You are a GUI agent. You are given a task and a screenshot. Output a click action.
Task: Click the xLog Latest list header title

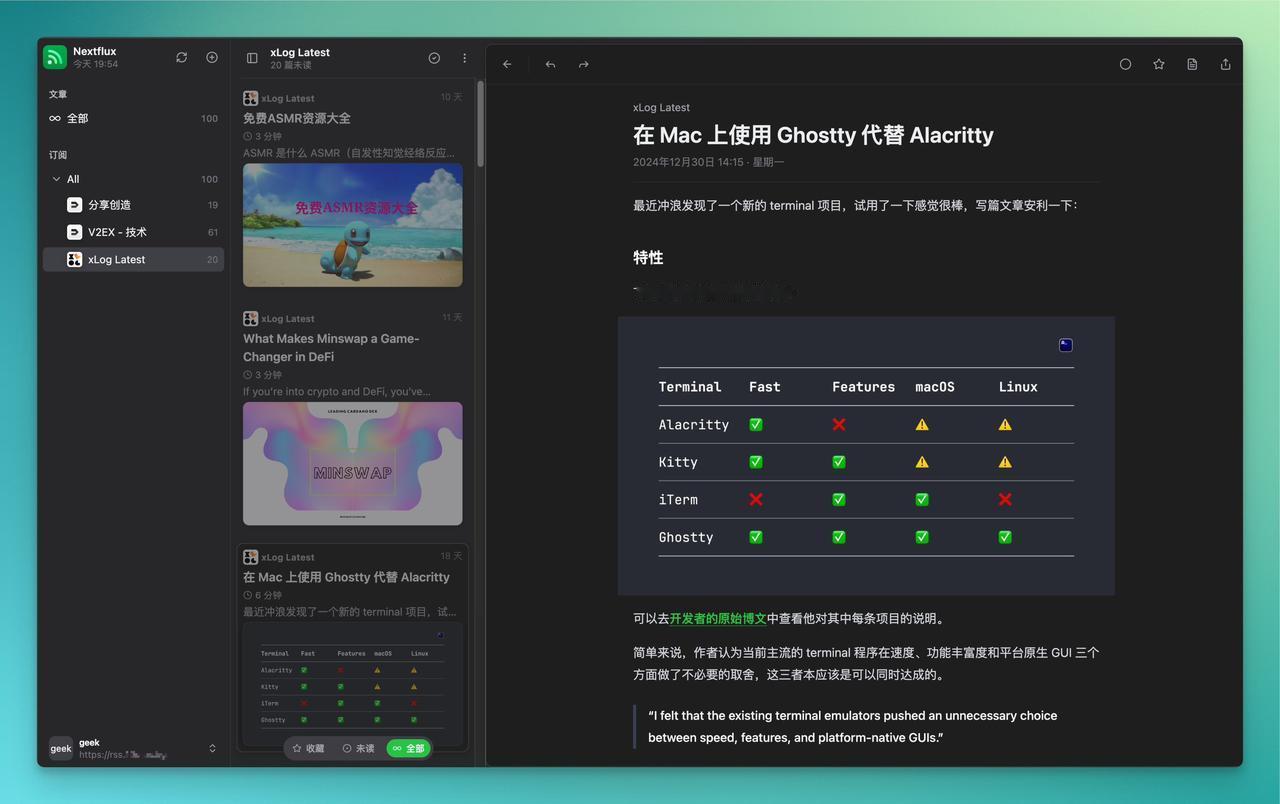[300, 52]
